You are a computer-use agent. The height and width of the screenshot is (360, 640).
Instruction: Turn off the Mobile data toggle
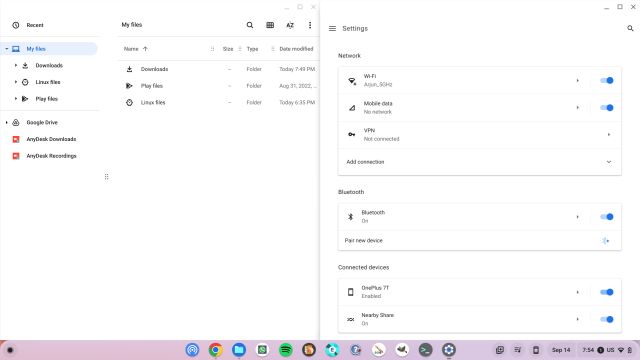pyautogui.click(x=607, y=108)
